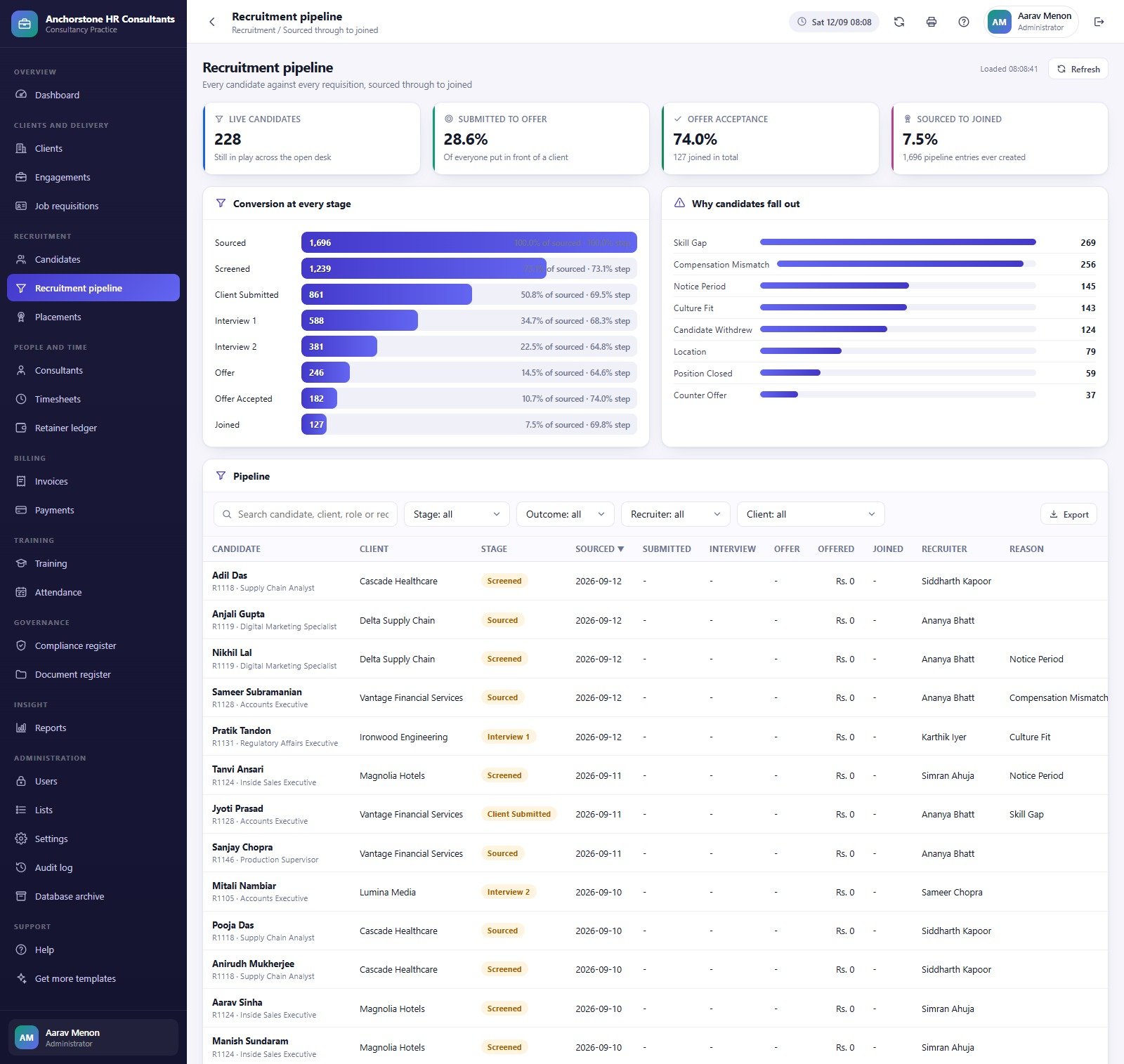Open the Client: all filter dropdown
Viewport: 1124px width, 1064px height.
point(811,514)
